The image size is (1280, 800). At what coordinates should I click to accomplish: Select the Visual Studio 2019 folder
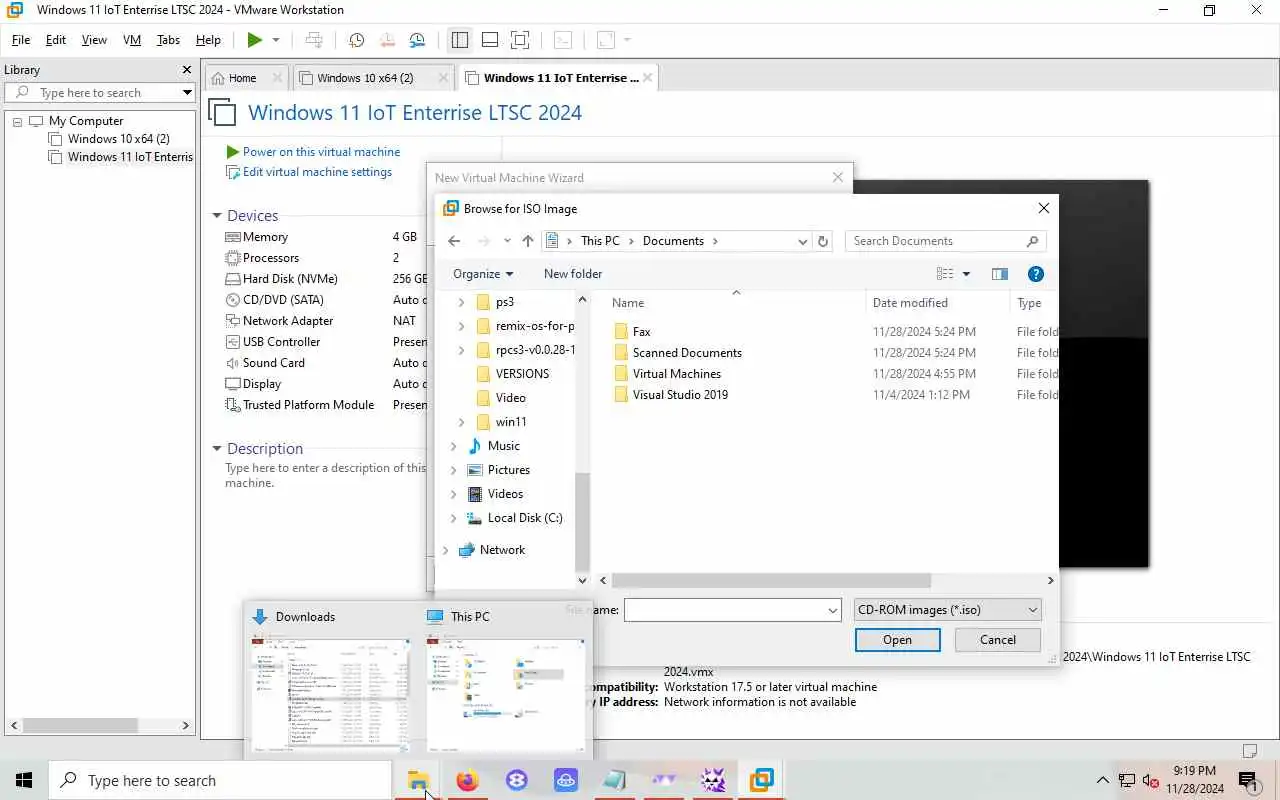pyautogui.click(x=680, y=395)
